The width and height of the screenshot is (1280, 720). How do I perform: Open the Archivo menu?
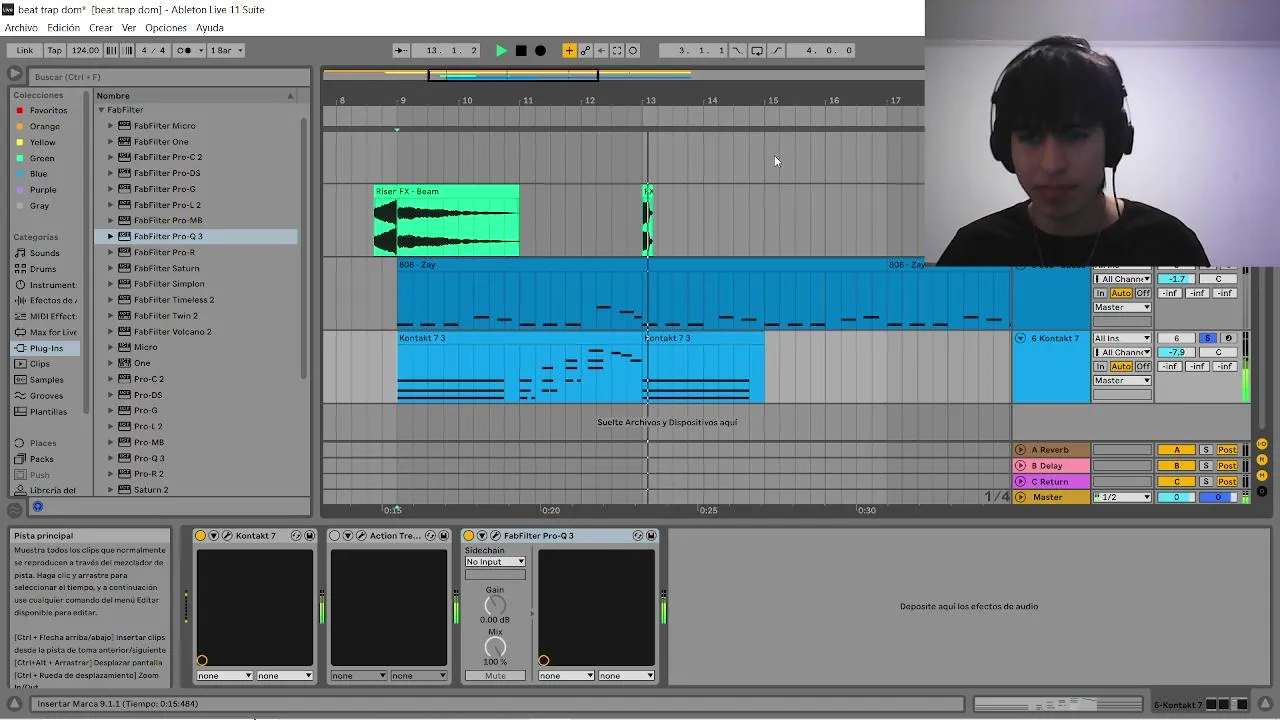click(21, 28)
